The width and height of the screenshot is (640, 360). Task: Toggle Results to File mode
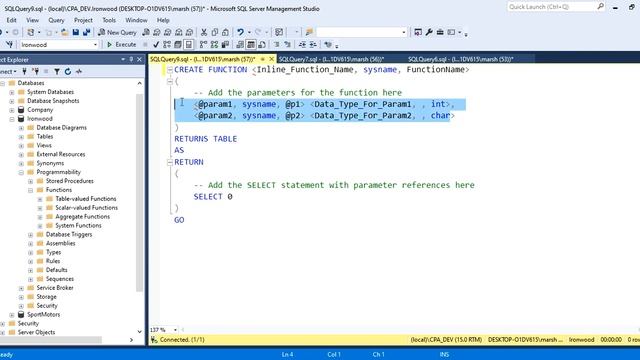262,44
